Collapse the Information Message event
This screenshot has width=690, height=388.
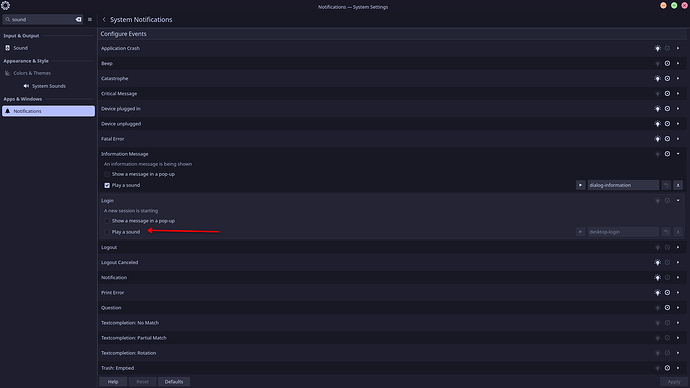click(678, 154)
